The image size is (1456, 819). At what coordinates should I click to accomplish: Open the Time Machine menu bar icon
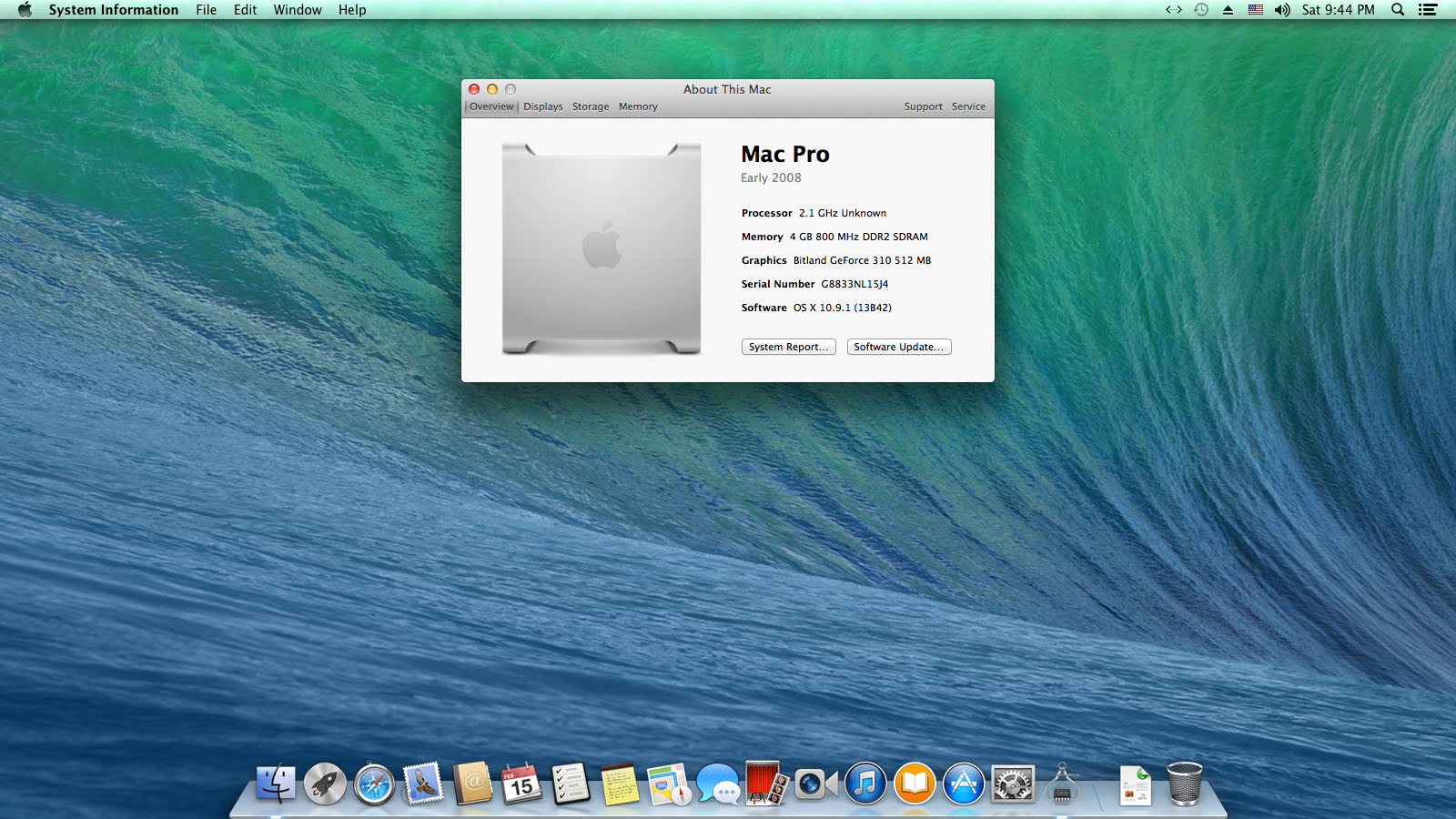coord(1201,10)
